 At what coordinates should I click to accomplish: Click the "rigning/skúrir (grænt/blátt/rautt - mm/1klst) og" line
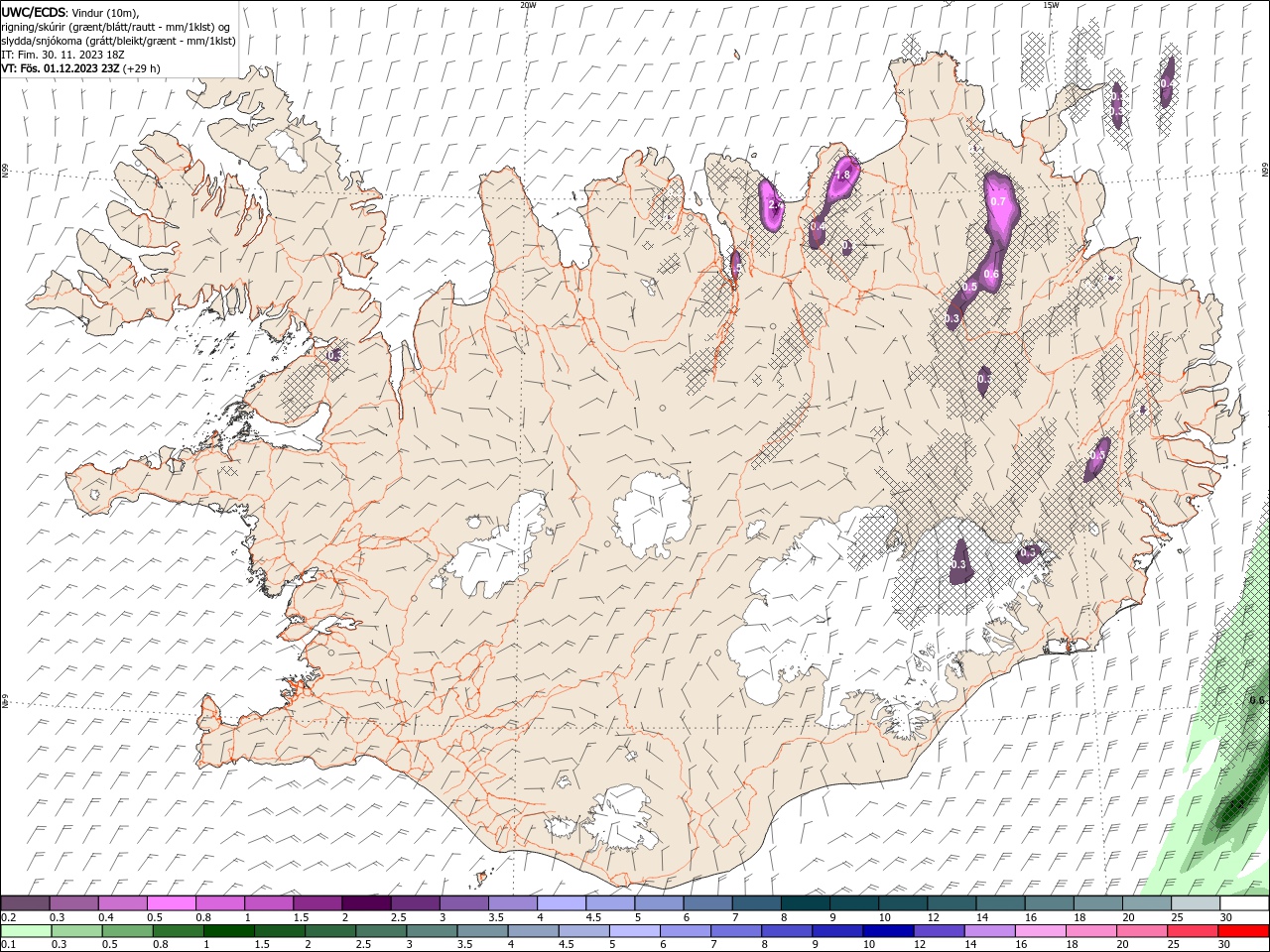pos(117,27)
